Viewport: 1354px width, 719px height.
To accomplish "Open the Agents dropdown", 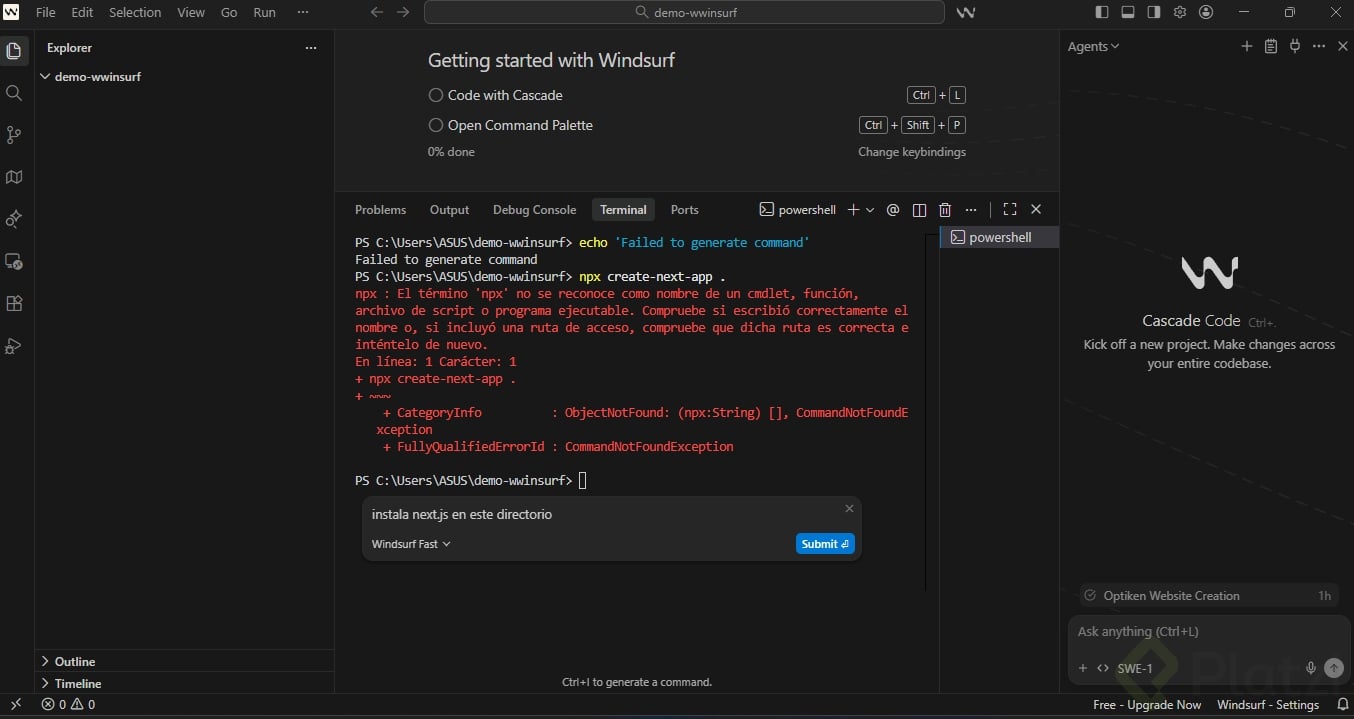I will click(x=1093, y=47).
